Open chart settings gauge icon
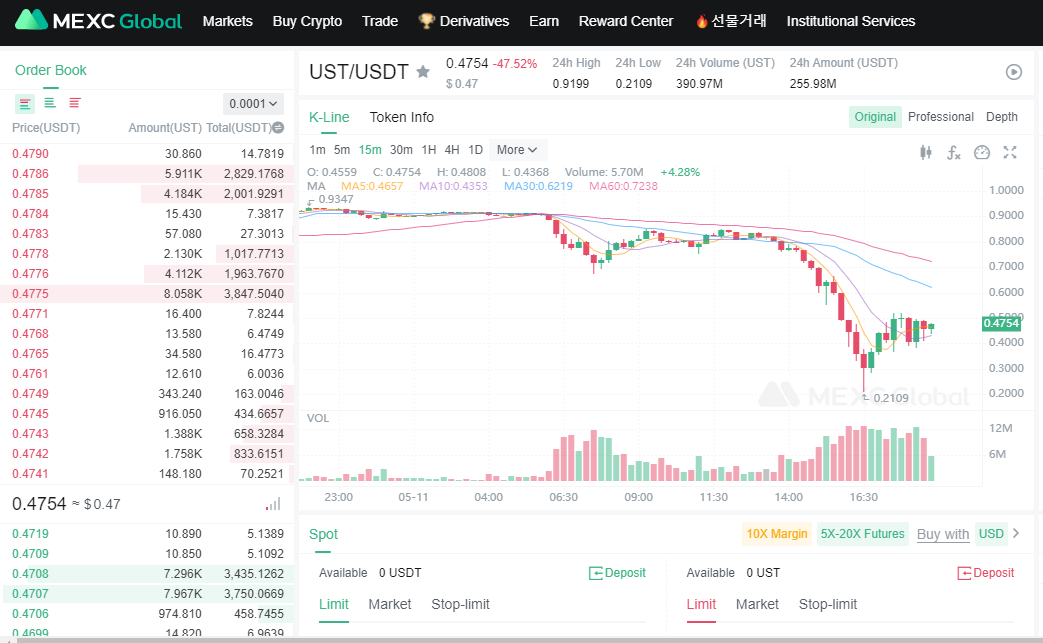 982,153
